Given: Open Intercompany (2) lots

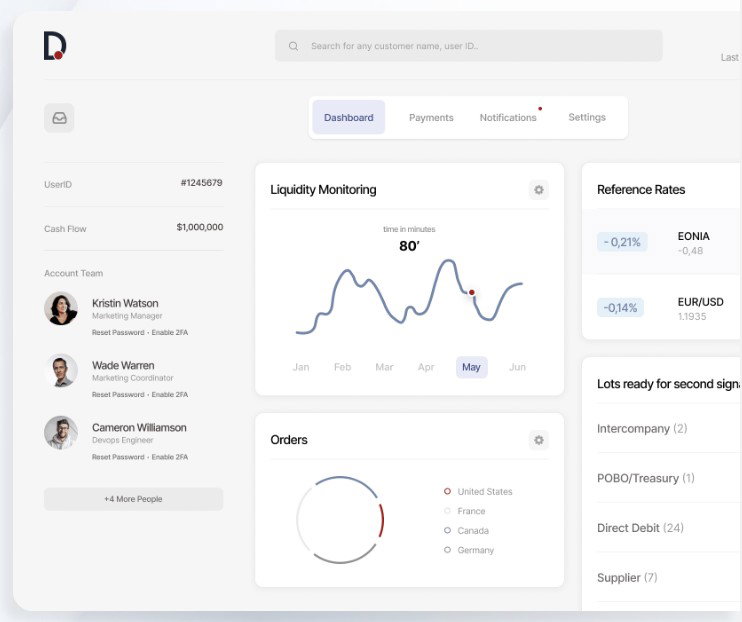Looking at the screenshot, I should pos(642,428).
